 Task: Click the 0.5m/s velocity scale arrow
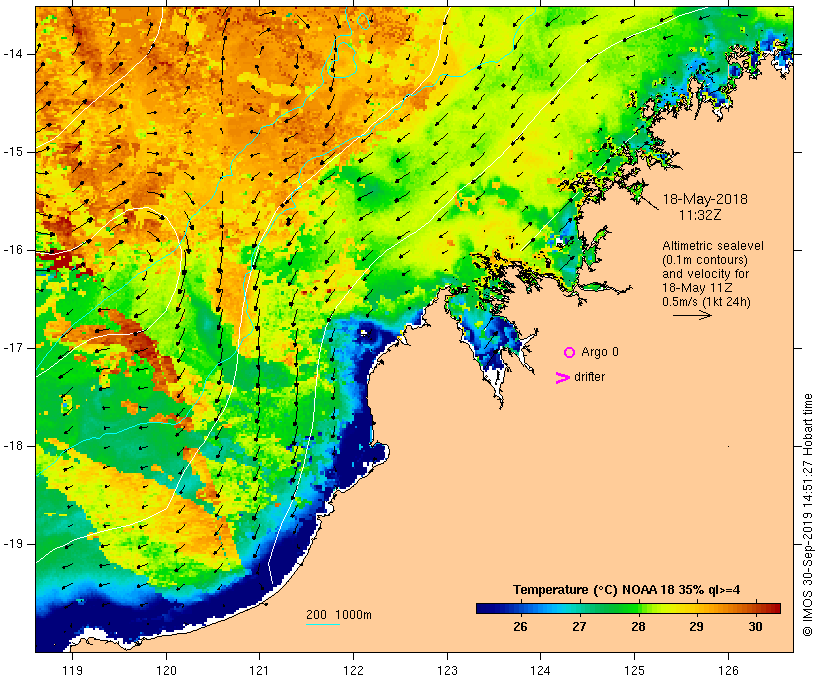point(692,315)
